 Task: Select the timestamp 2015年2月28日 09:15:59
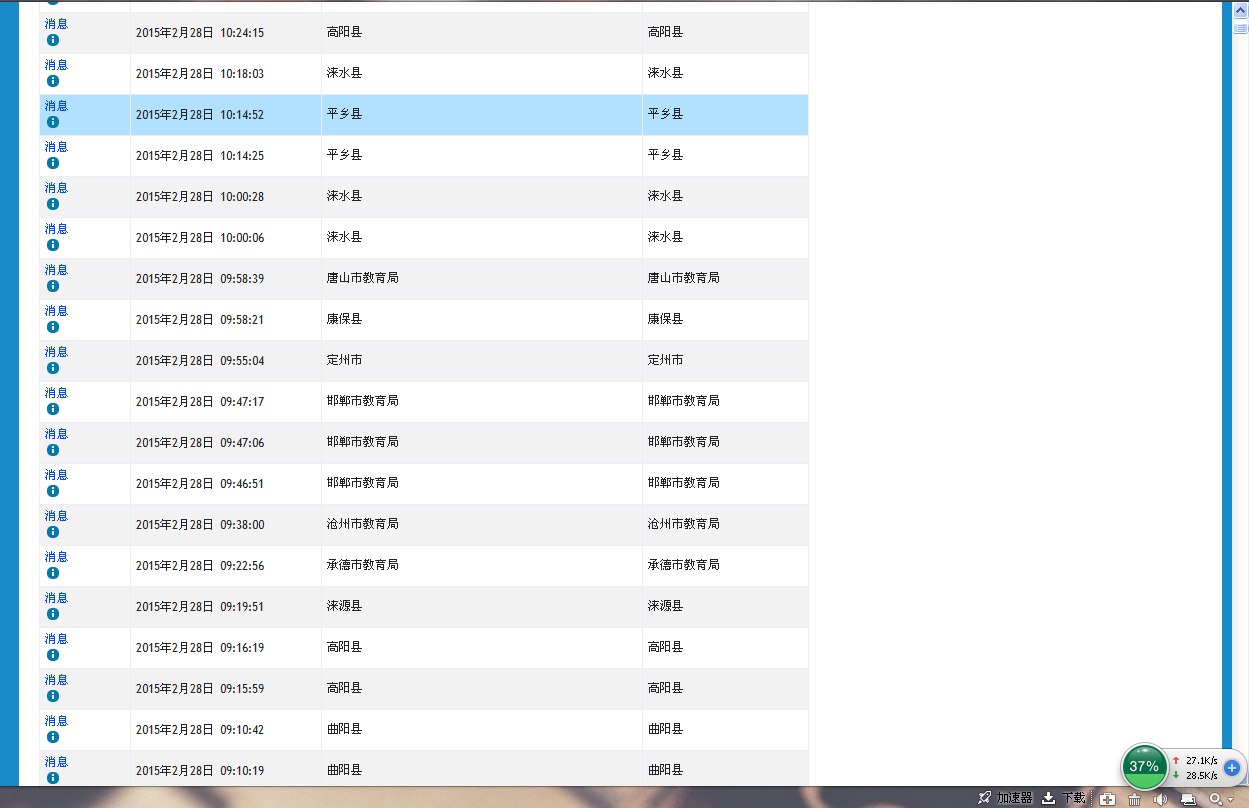coord(200,689)
